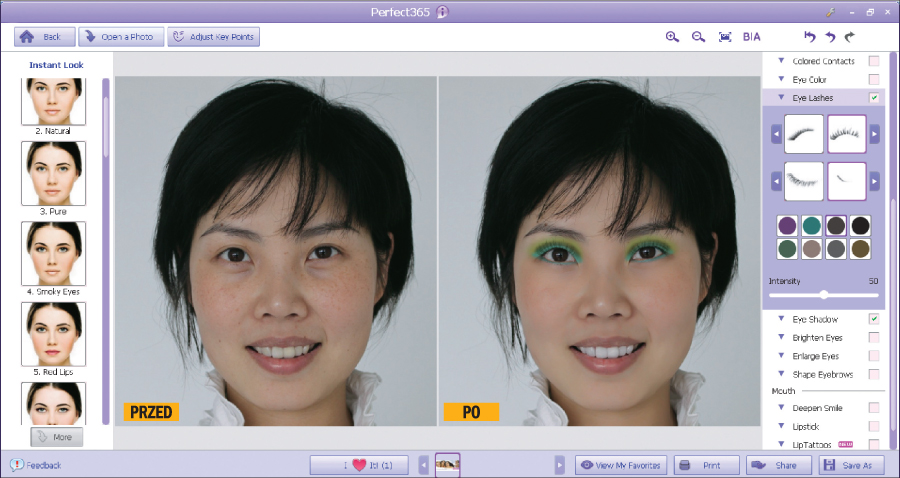Expand the Brighten Eyes section
Viewport: 900px width, 478px height.
[780, 338]
